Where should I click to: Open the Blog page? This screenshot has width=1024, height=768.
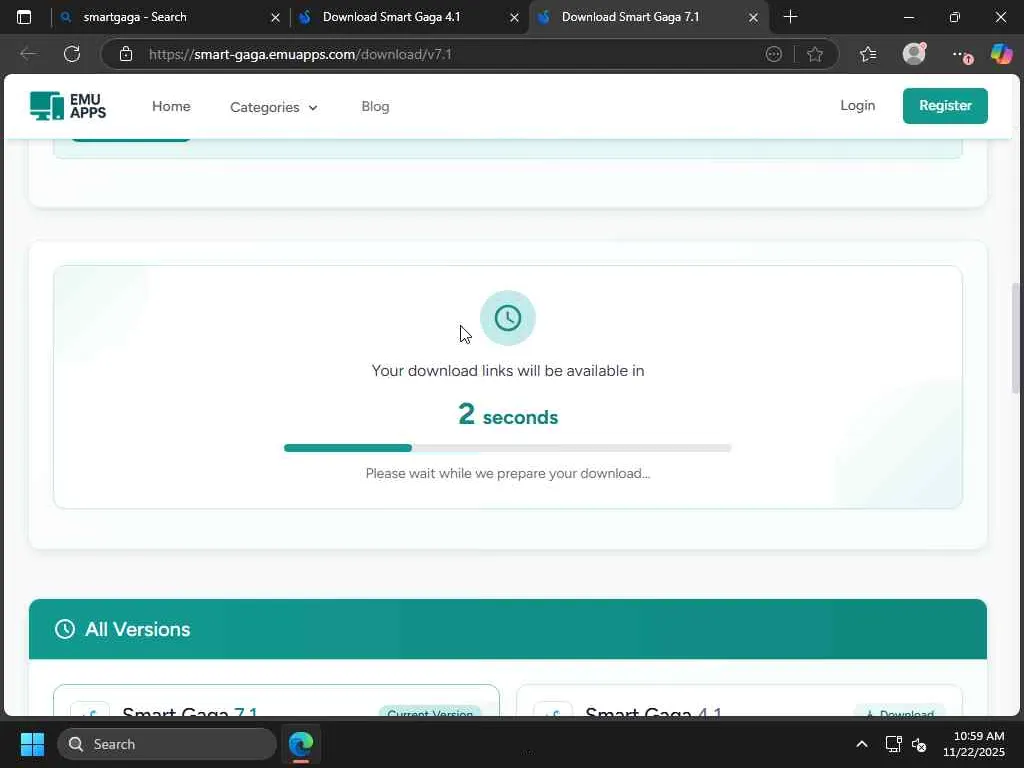[375, 106]
